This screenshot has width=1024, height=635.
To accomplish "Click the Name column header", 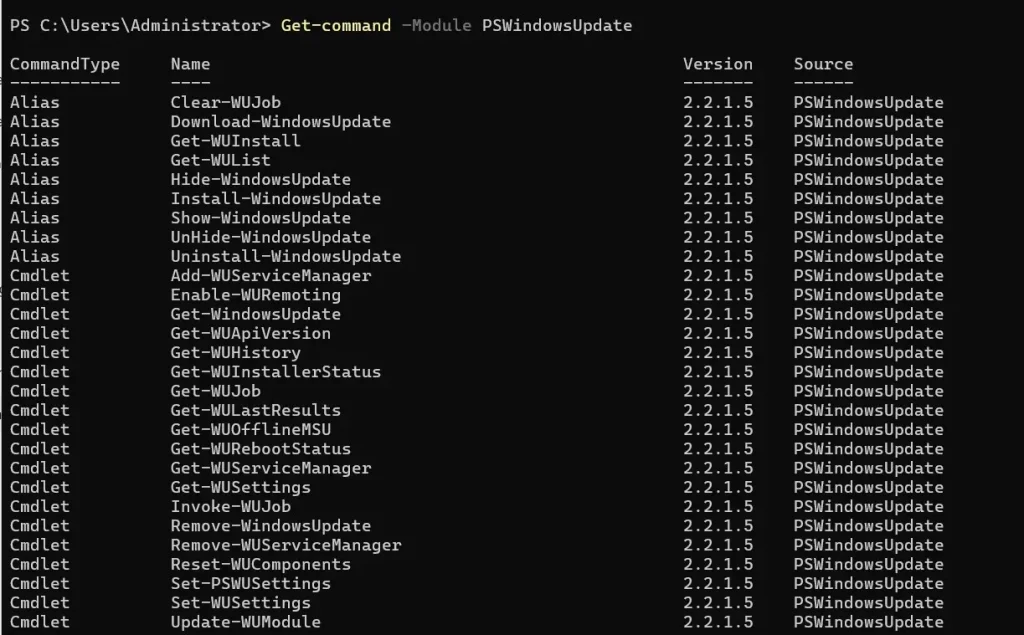I will (190, 64).
